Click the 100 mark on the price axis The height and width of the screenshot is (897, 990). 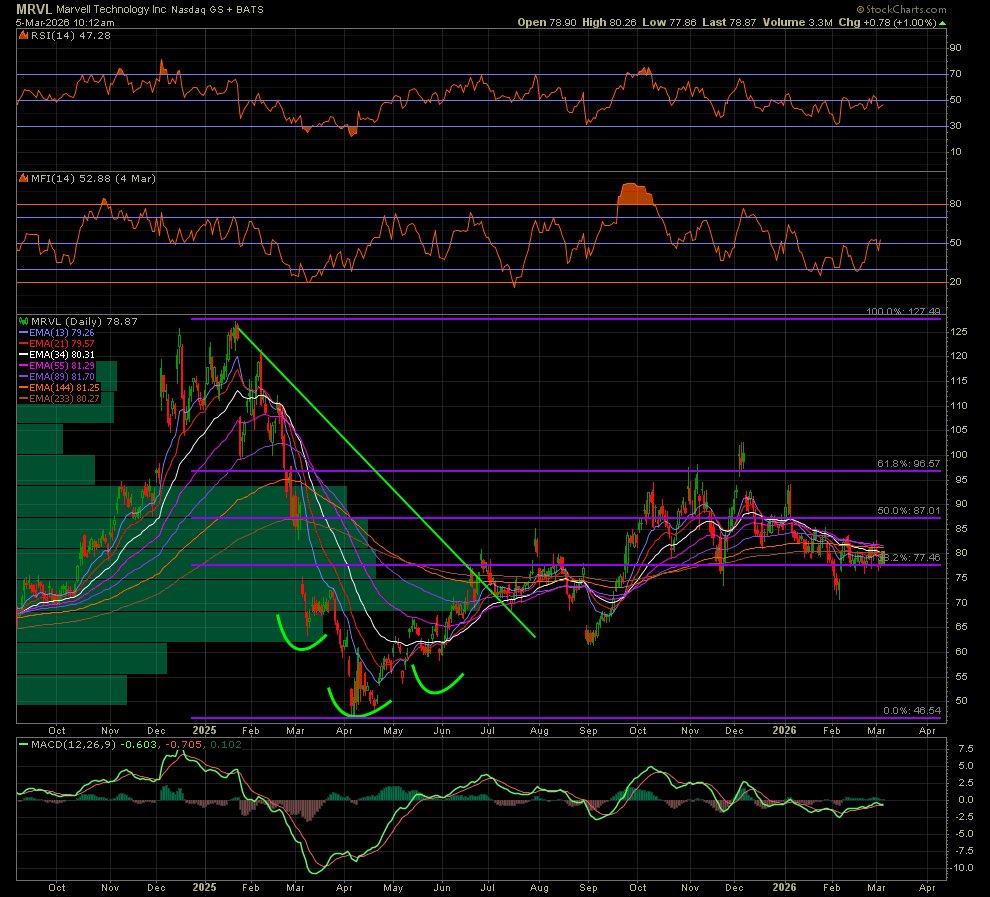tap(958, 454)
